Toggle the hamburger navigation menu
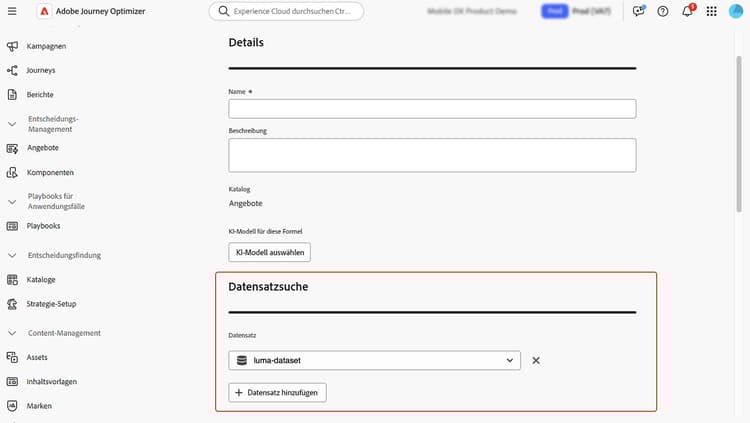 tap(12, 11)
